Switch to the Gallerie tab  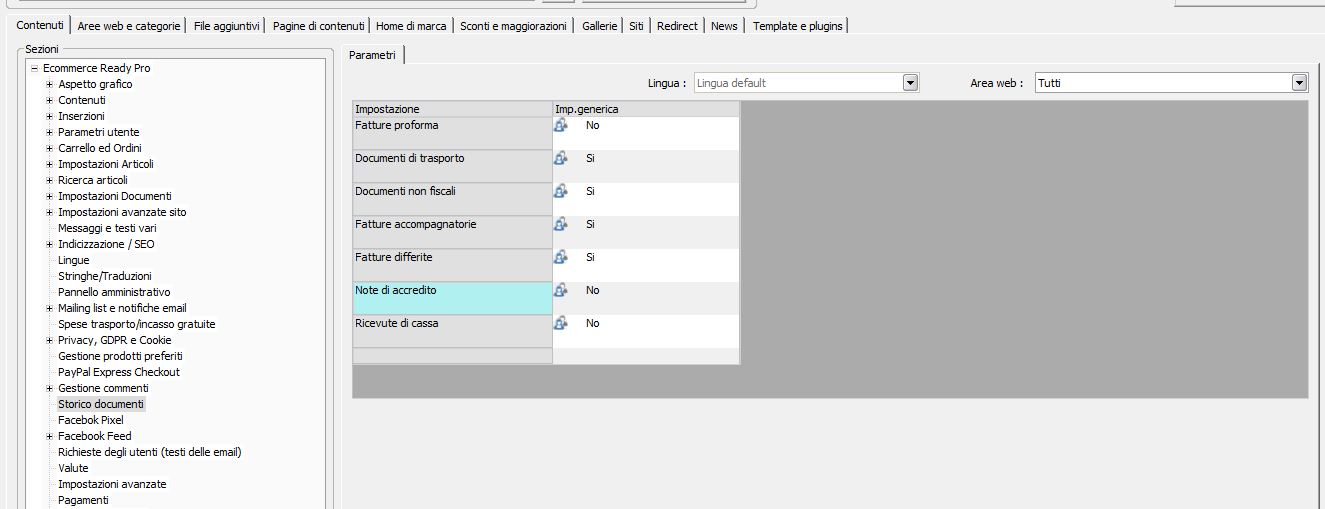coord(600,26)
